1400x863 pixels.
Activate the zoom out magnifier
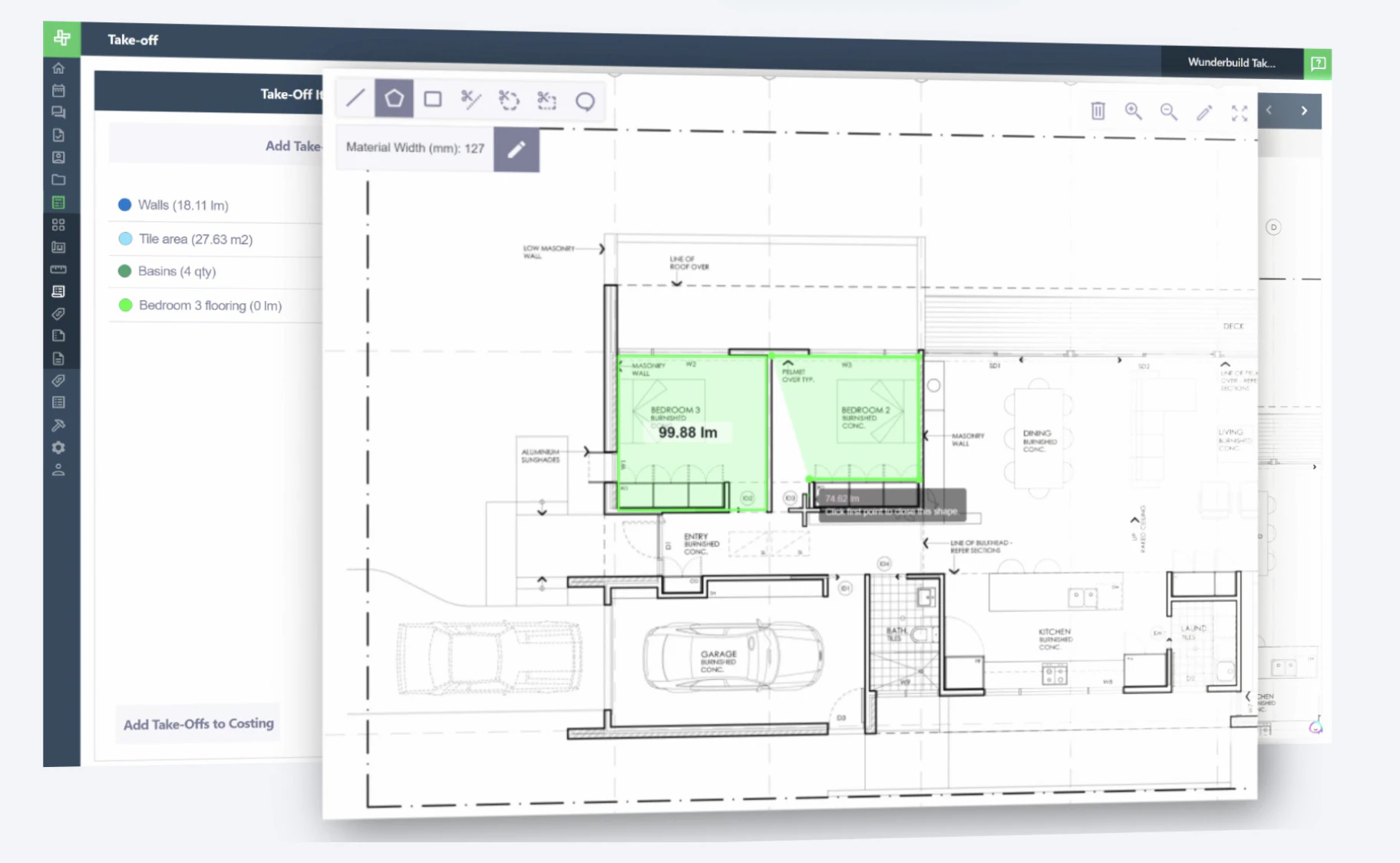pyautogui.click(x=1169, y=112)
